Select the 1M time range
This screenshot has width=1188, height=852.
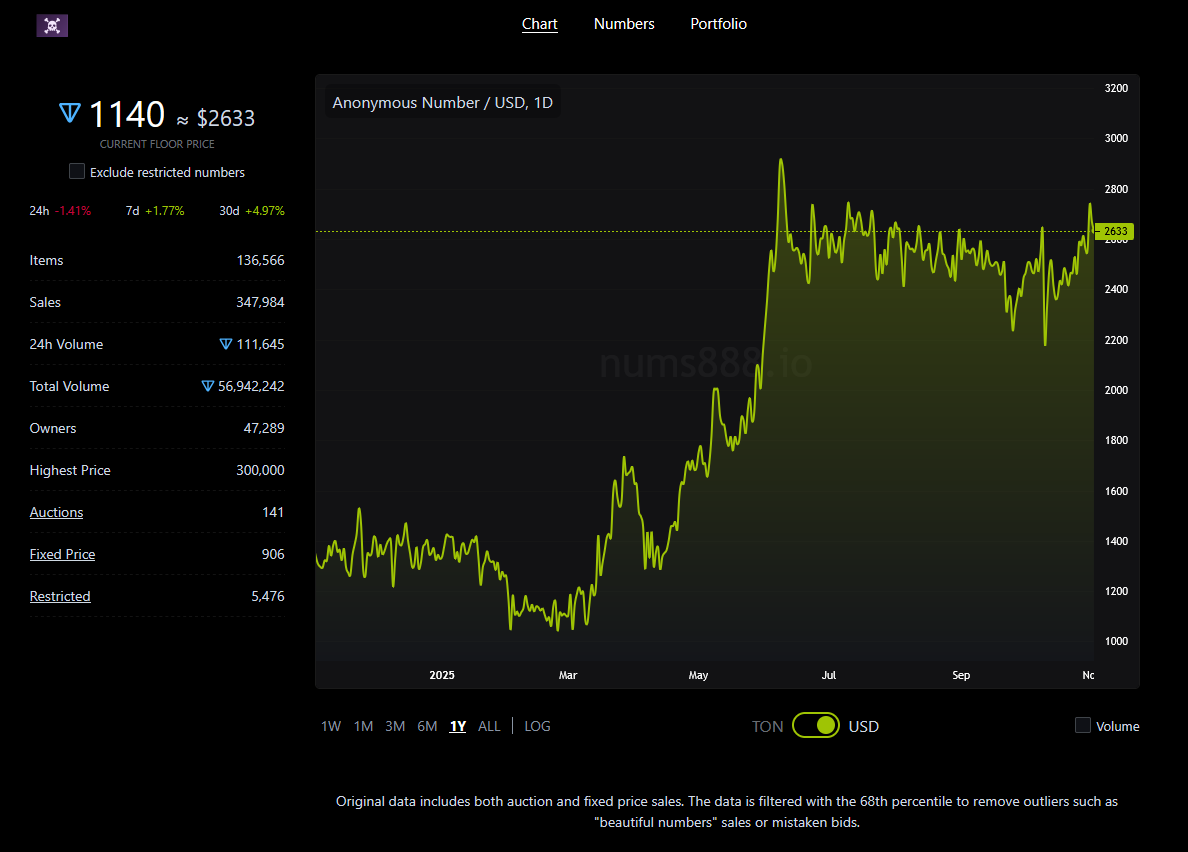click(364, 726)
